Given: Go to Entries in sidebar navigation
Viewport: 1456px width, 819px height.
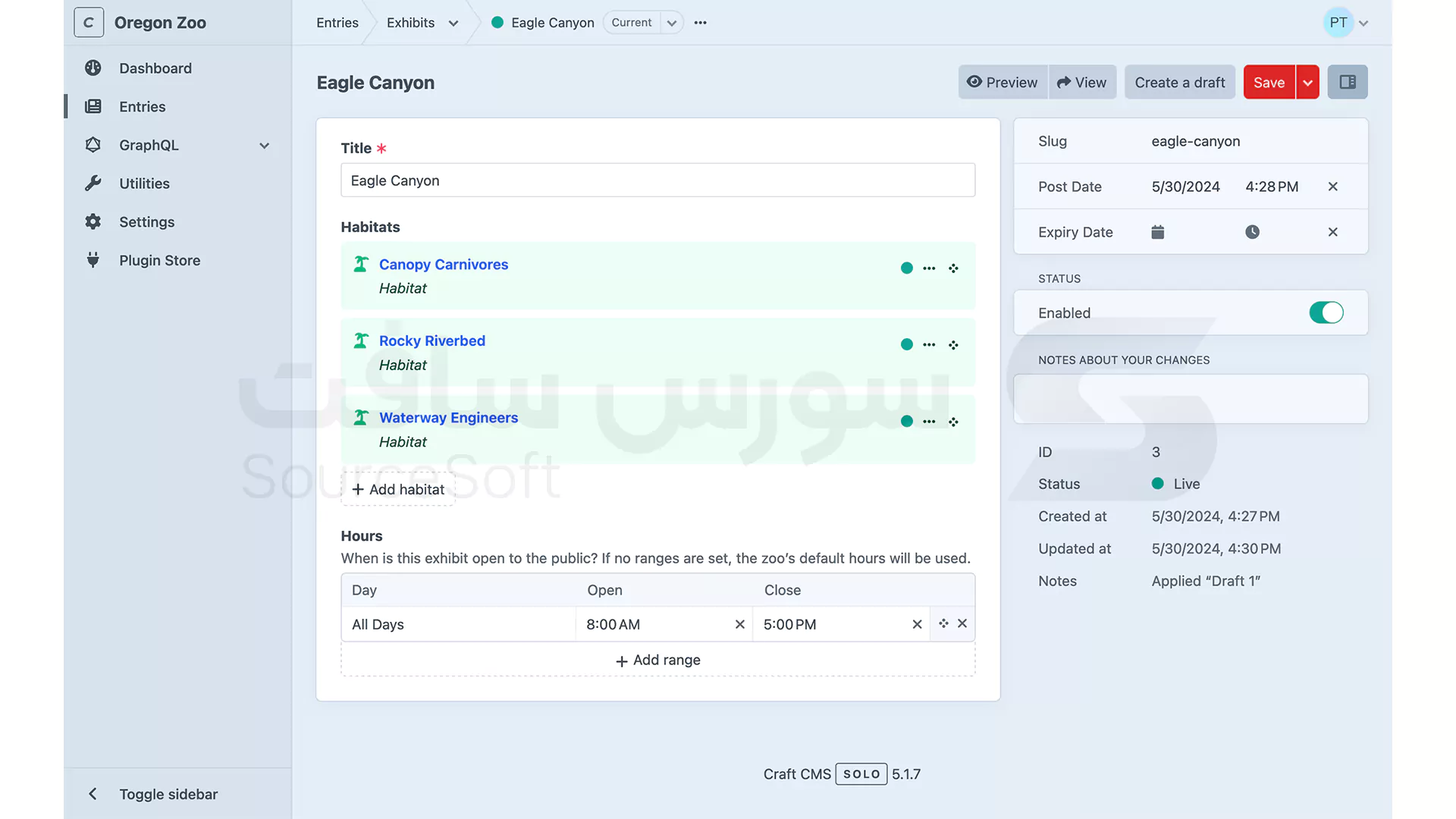Looking at the screenshot, I should click(x=142, y=107).
